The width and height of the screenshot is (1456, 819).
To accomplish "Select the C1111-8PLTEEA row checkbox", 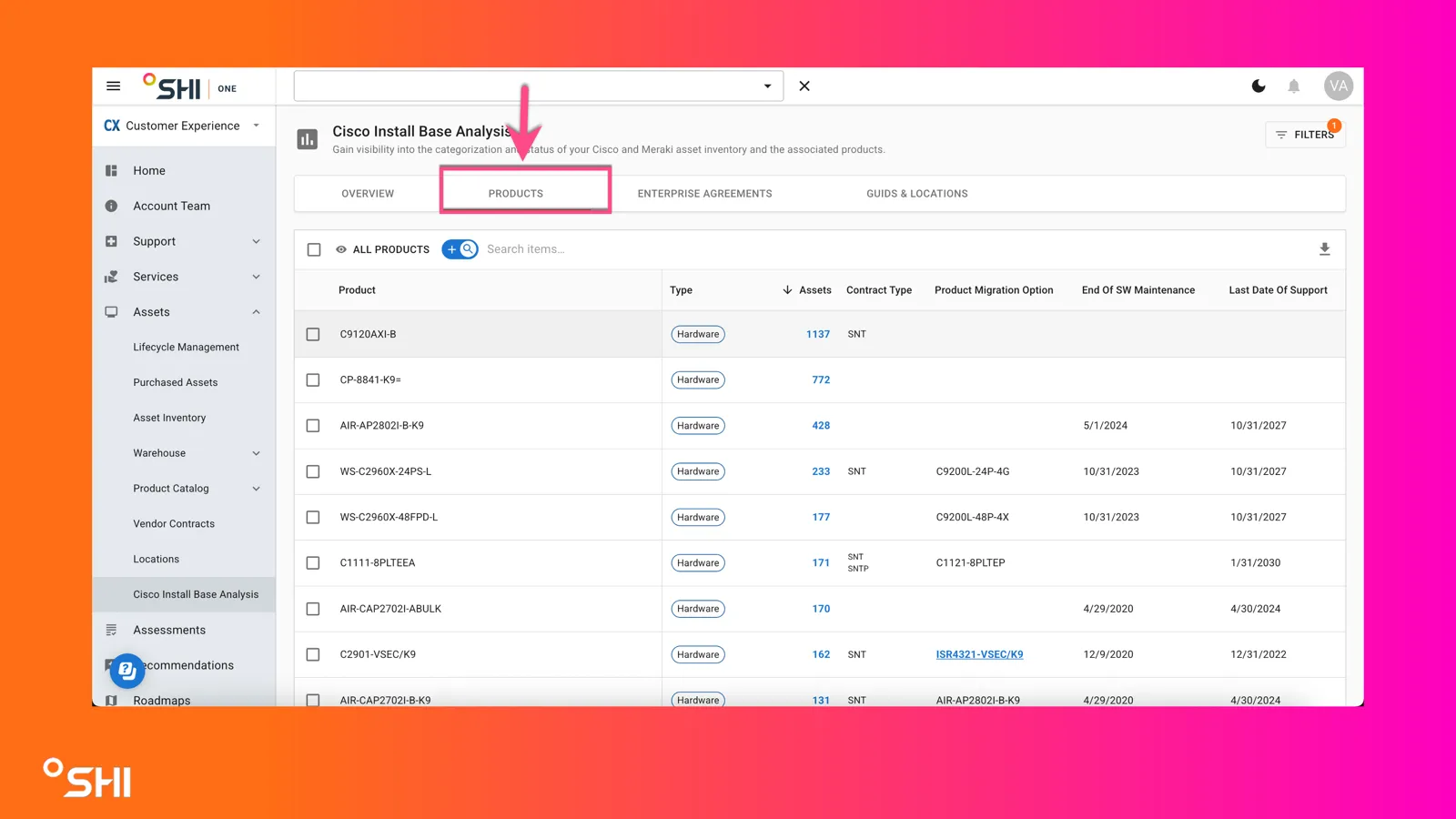I will tap(313, 563).
